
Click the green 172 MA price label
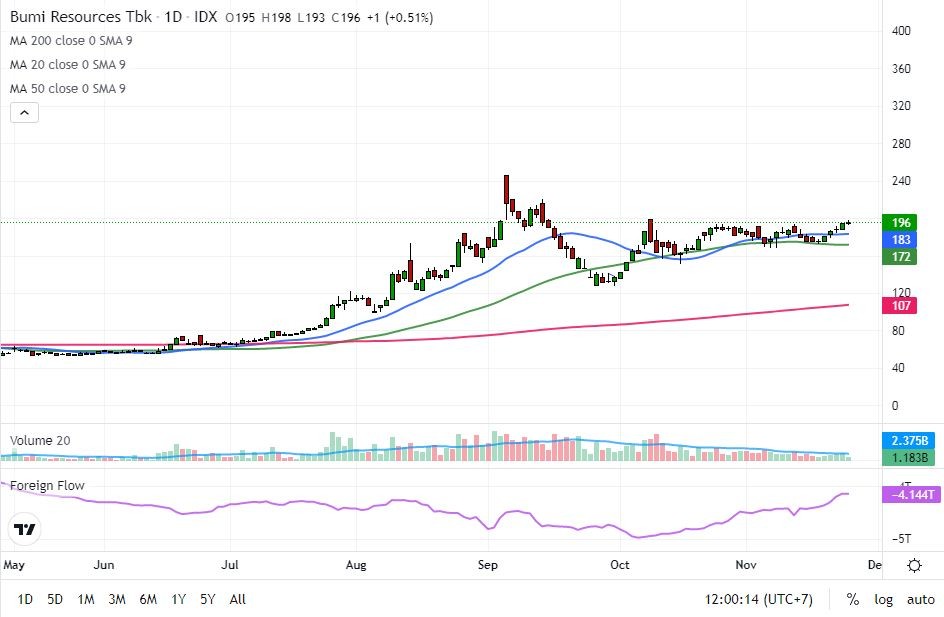click(x=899, y=256)
